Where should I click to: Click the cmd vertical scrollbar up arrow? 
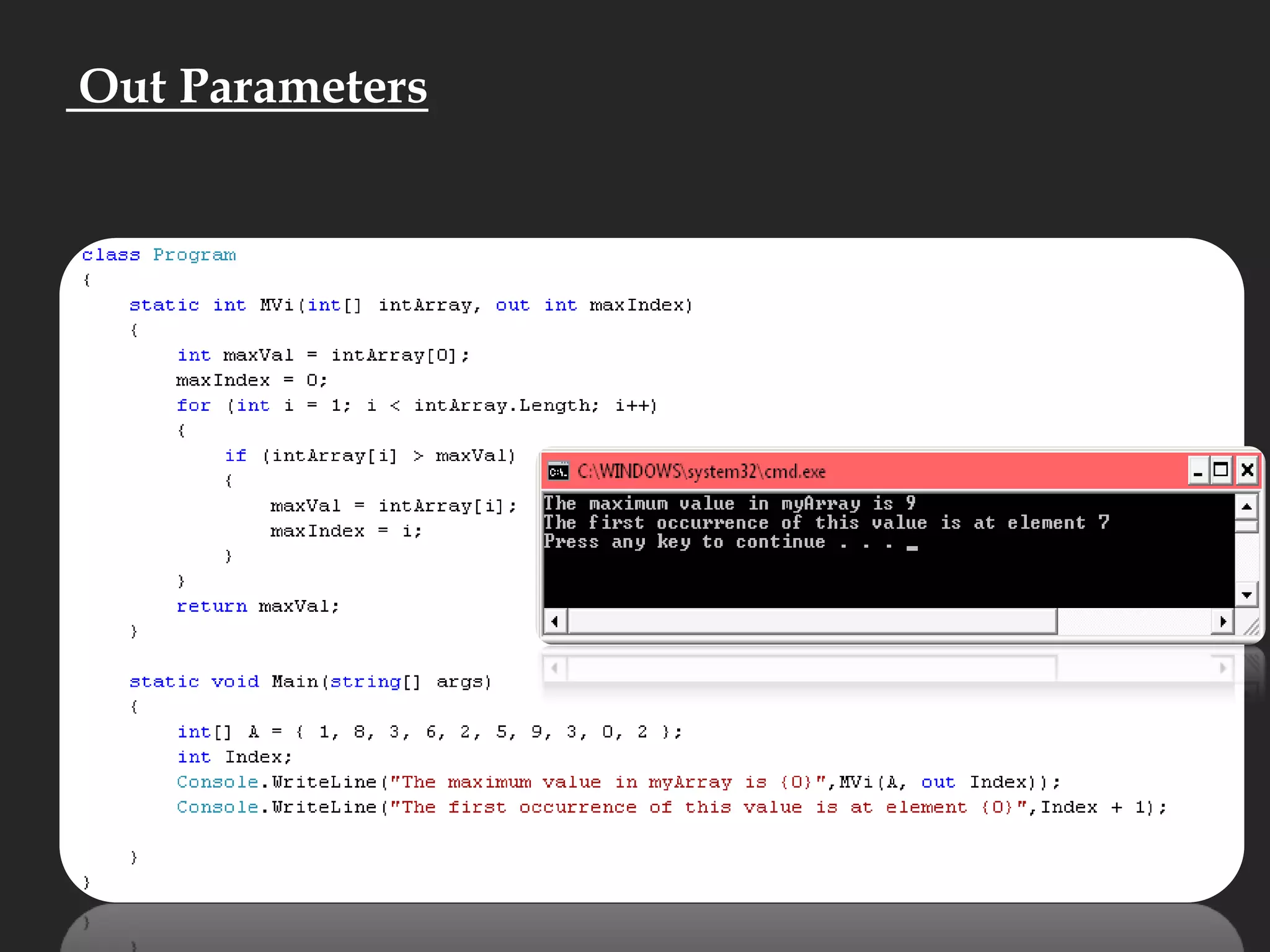[1246, 508]
